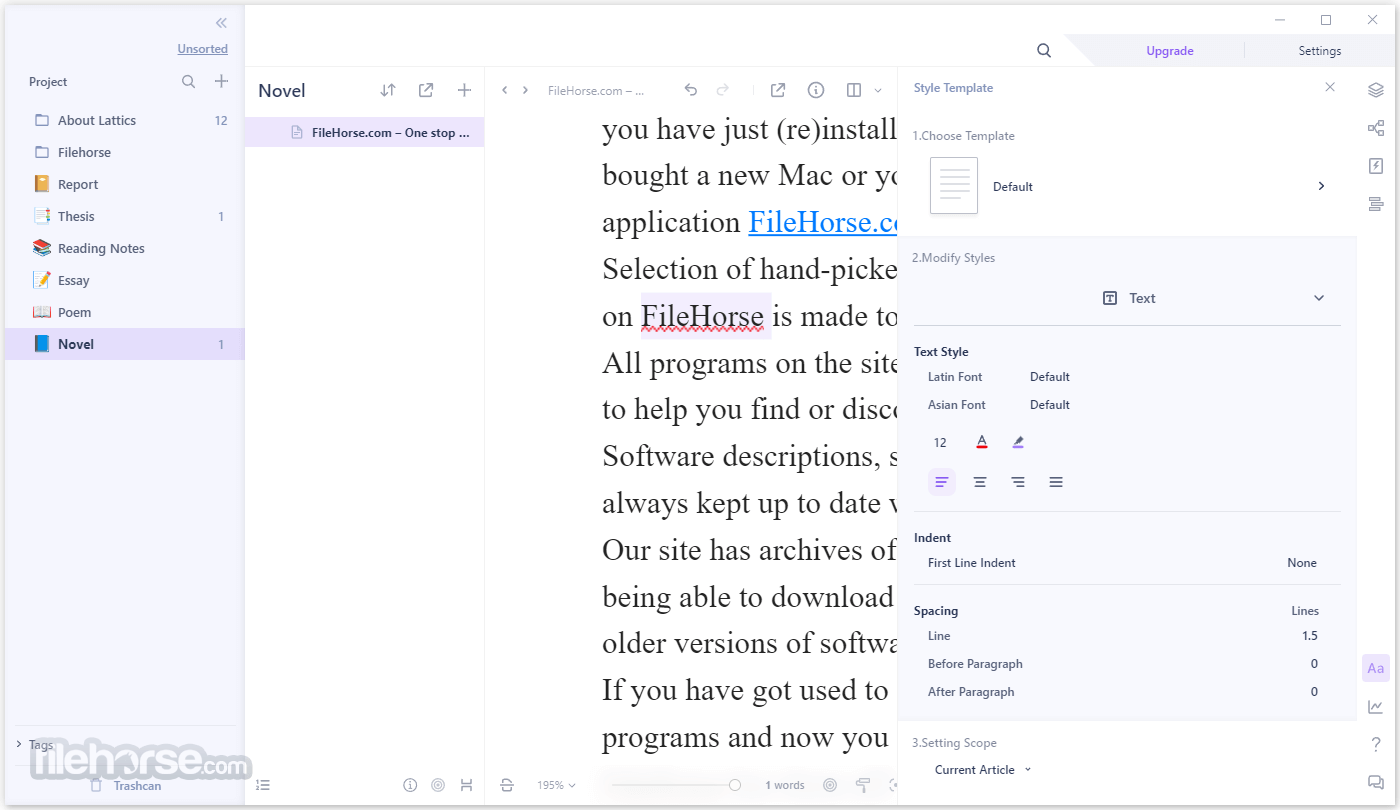Open the feedback chat icon
The width and height of the screenshot is (1400, 810).
(x=1376, y=782)
